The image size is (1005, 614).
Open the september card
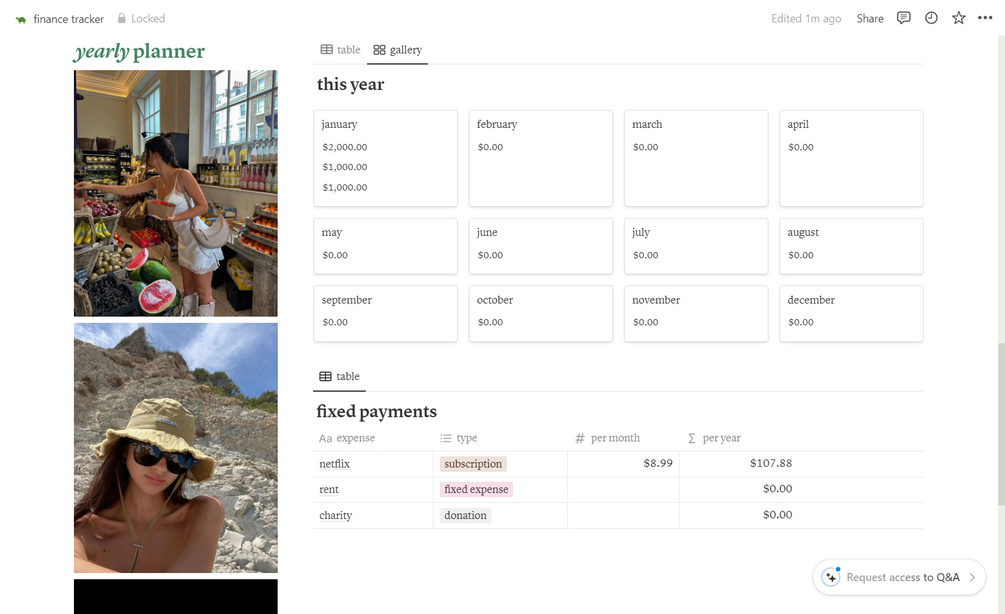pyautogui.click(x=385, y=313)
